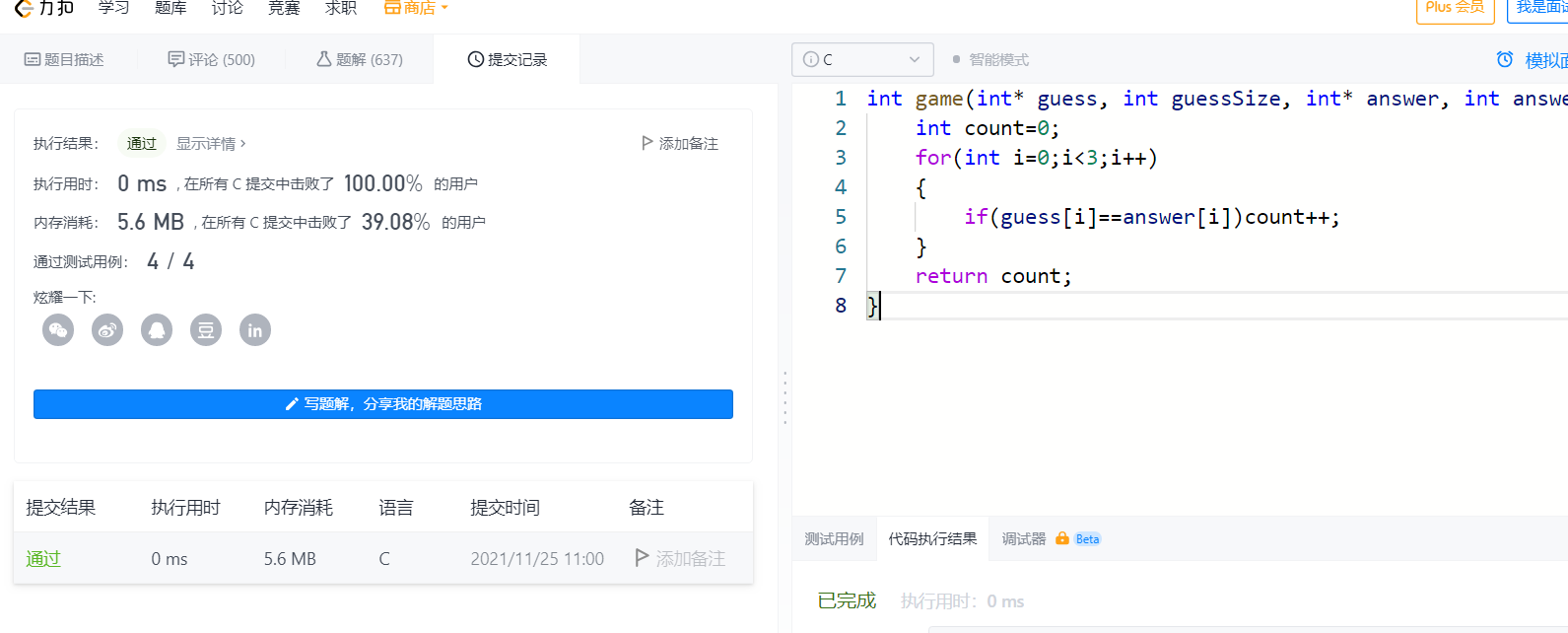Click the 5.6 MB cell in table
This screenshot has height=633, width=1568.
point(290,559)
